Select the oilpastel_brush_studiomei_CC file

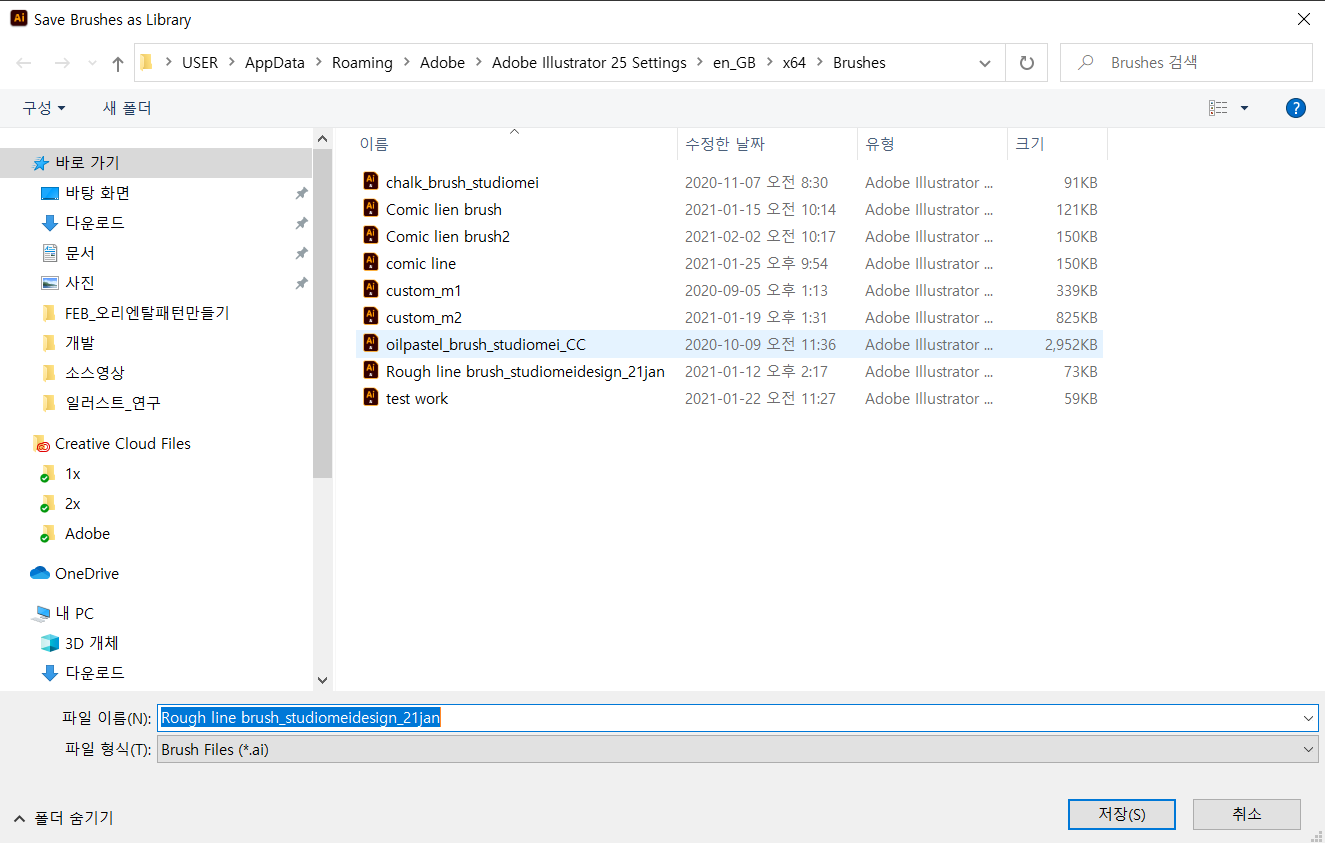(729, 345)
